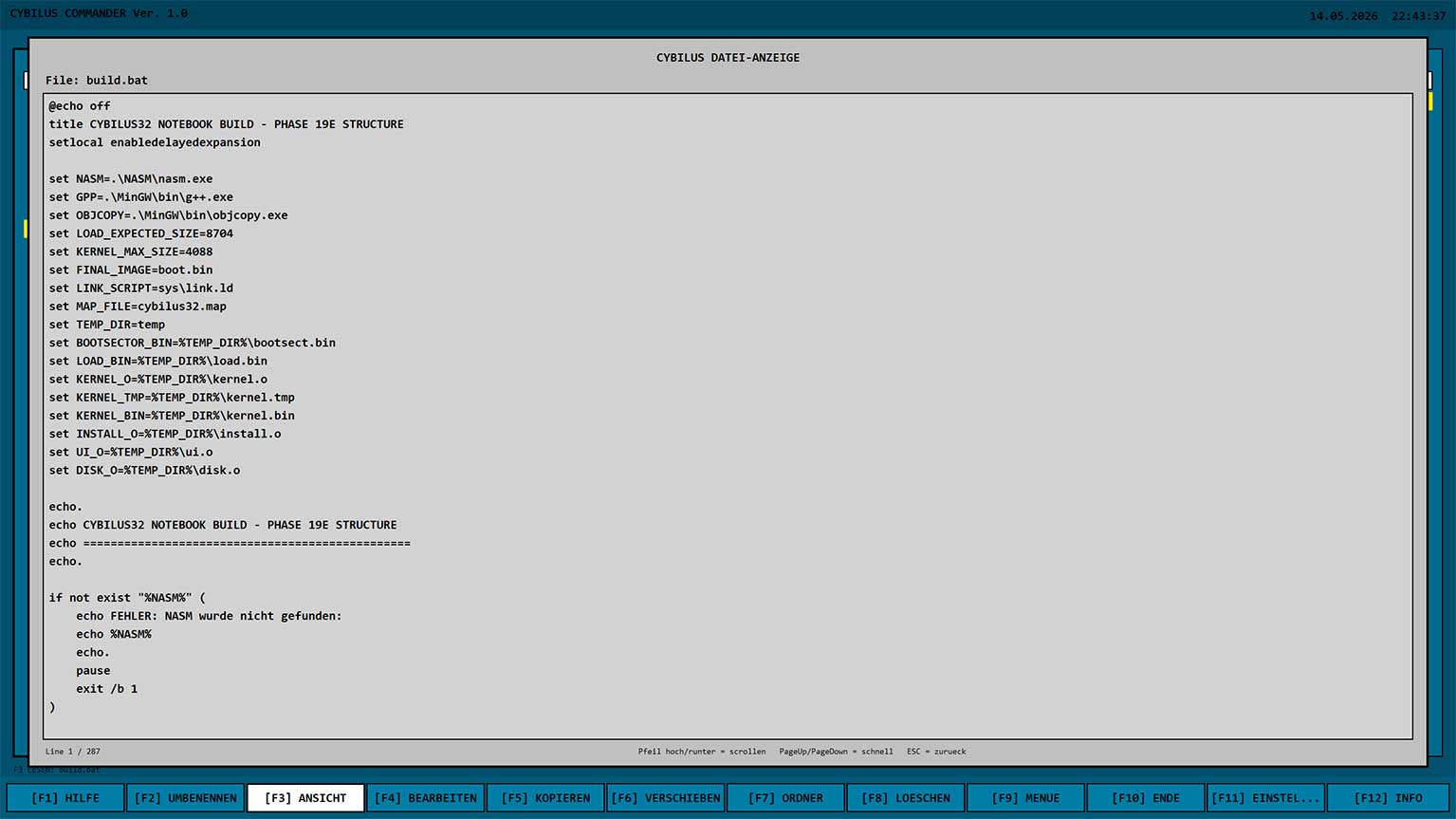
Task: Click 'if not exist "%NASM%" (' line
Action: (127, 598)
